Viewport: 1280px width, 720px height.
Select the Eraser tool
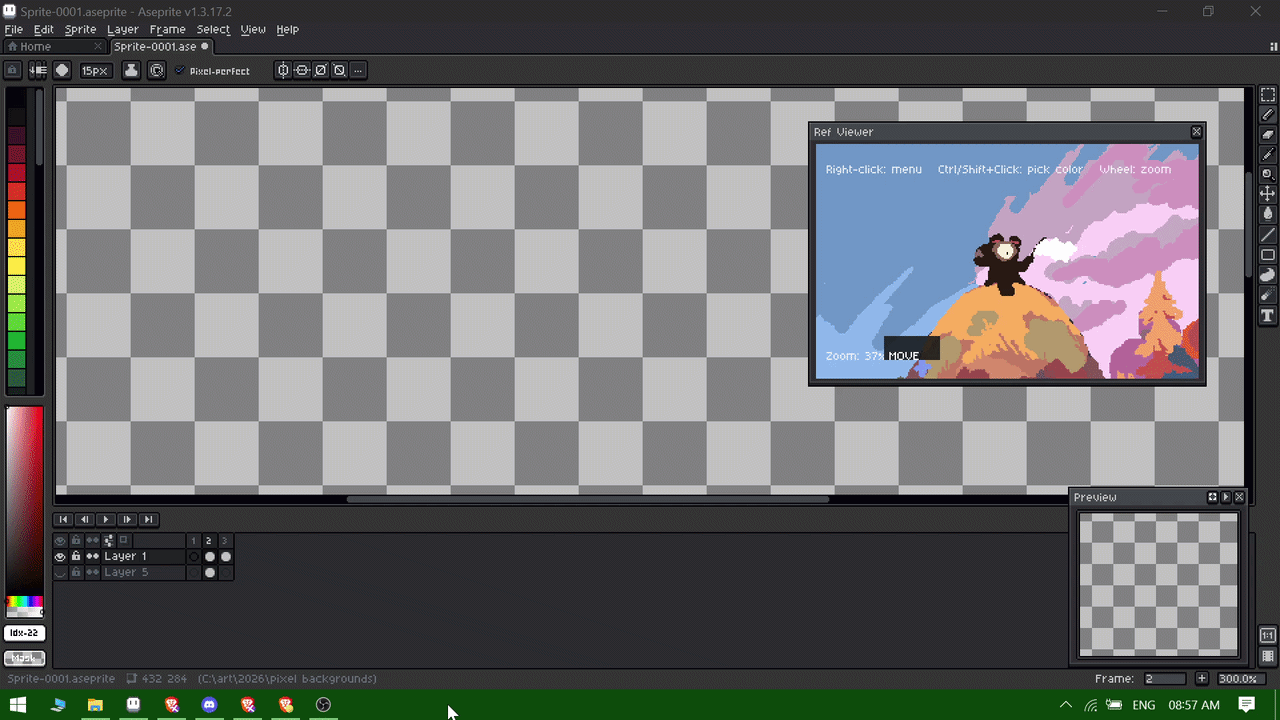(x=1267, y=134)
